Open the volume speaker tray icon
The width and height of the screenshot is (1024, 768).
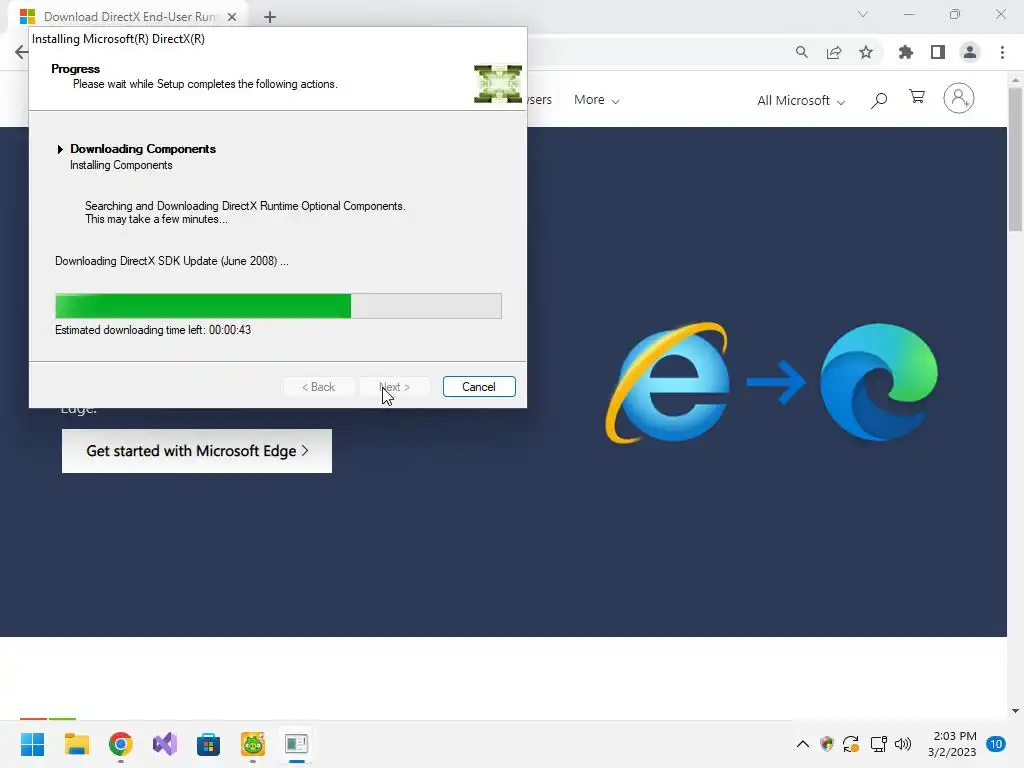(x=903, y=744)
